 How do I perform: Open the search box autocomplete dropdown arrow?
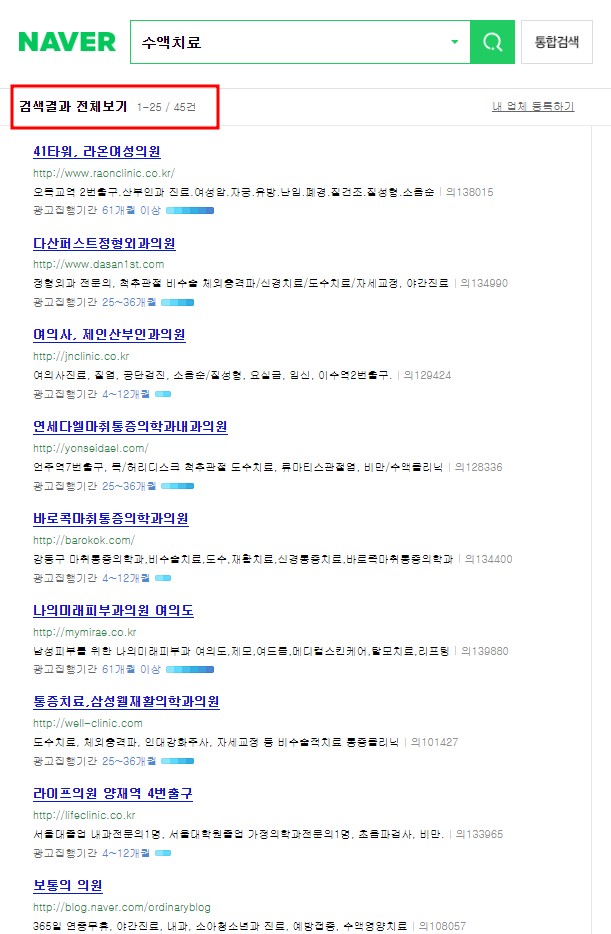click(x=454, y=42)
